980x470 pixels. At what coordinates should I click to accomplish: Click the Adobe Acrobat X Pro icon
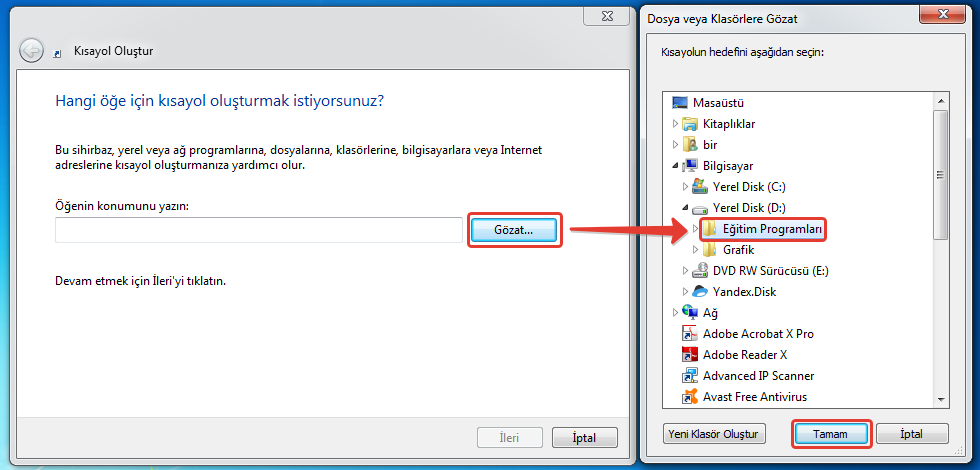pyautogui.click(x=689, y=334)
